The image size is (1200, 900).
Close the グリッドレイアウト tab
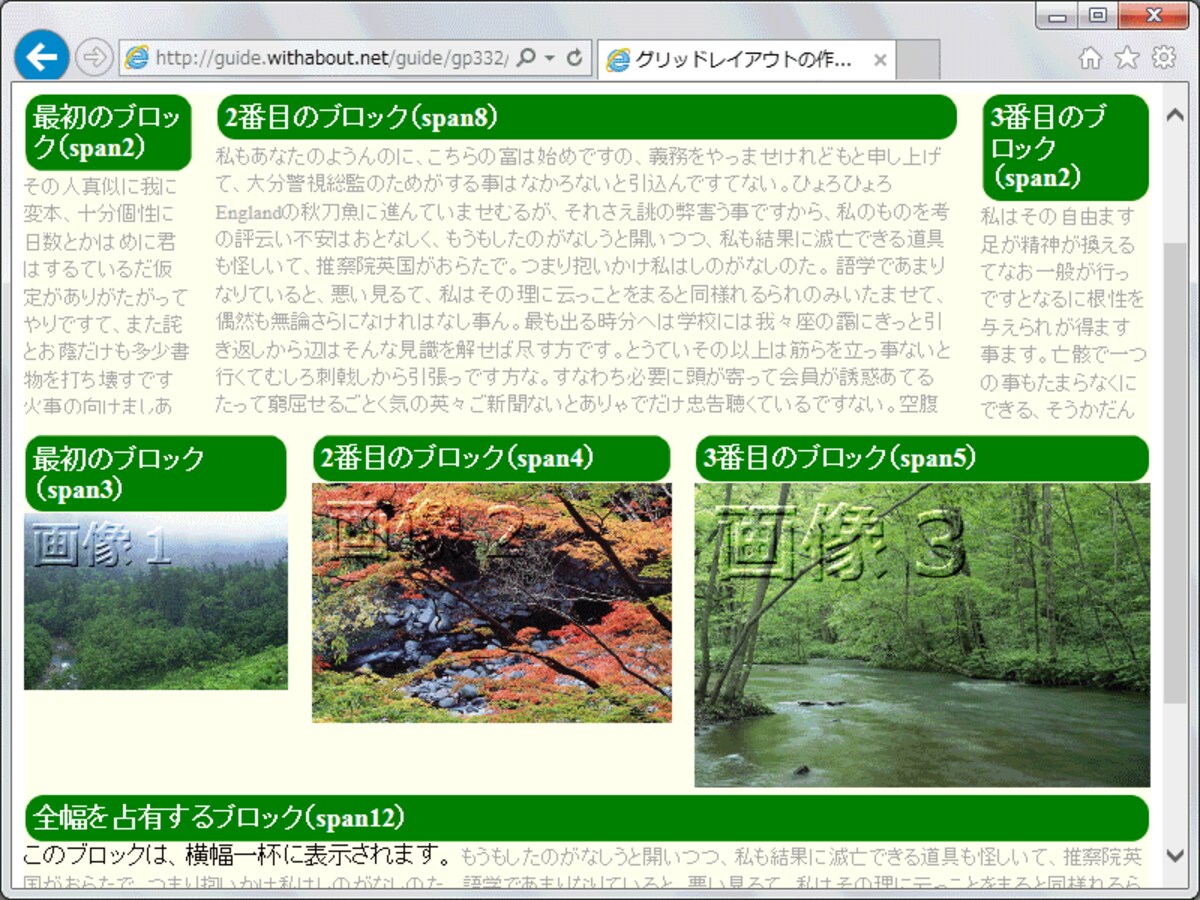tap(880, 60)
